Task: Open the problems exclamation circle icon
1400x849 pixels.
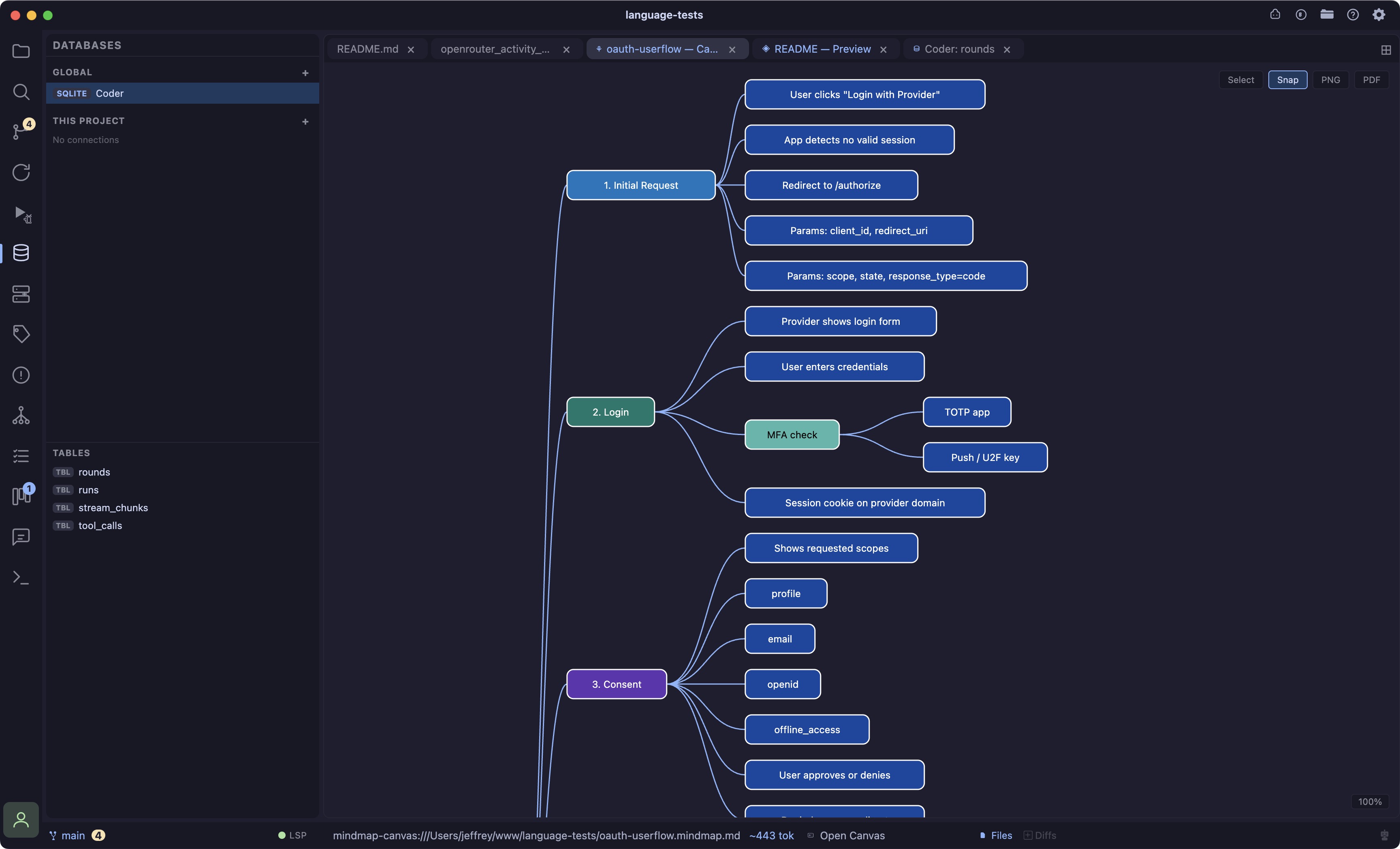Action: tap(21, 375)
